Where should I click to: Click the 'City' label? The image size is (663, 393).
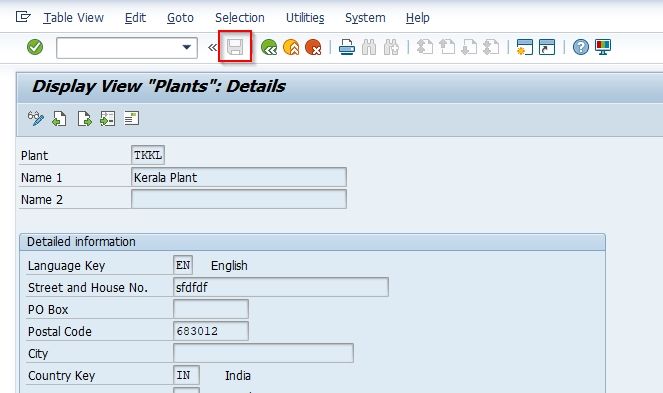(38, 354)
